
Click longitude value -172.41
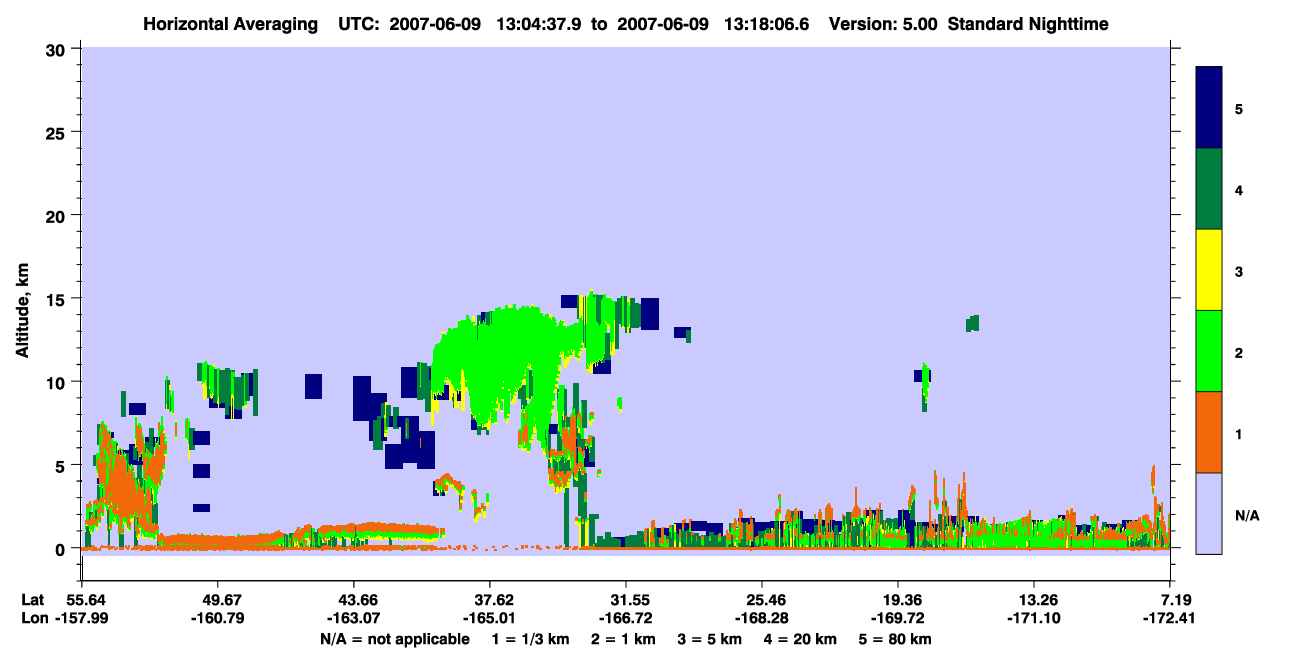pos(1170,619)
